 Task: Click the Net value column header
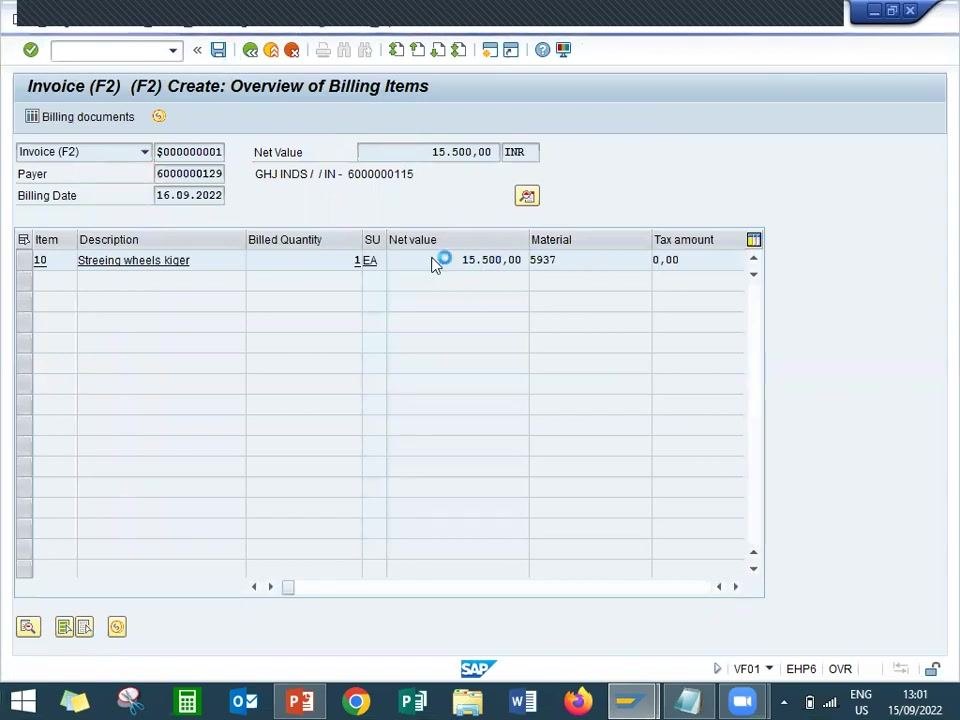tap(458, 239)
